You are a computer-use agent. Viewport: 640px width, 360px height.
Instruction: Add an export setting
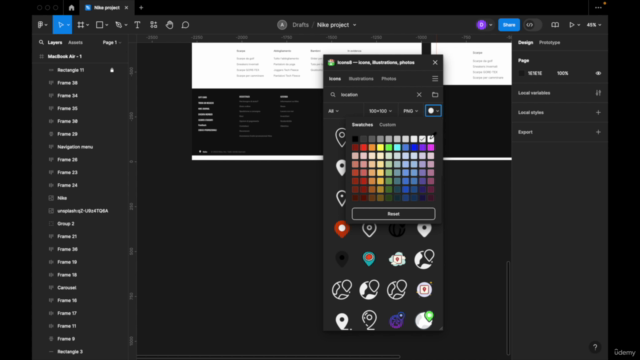click(598, 132)
